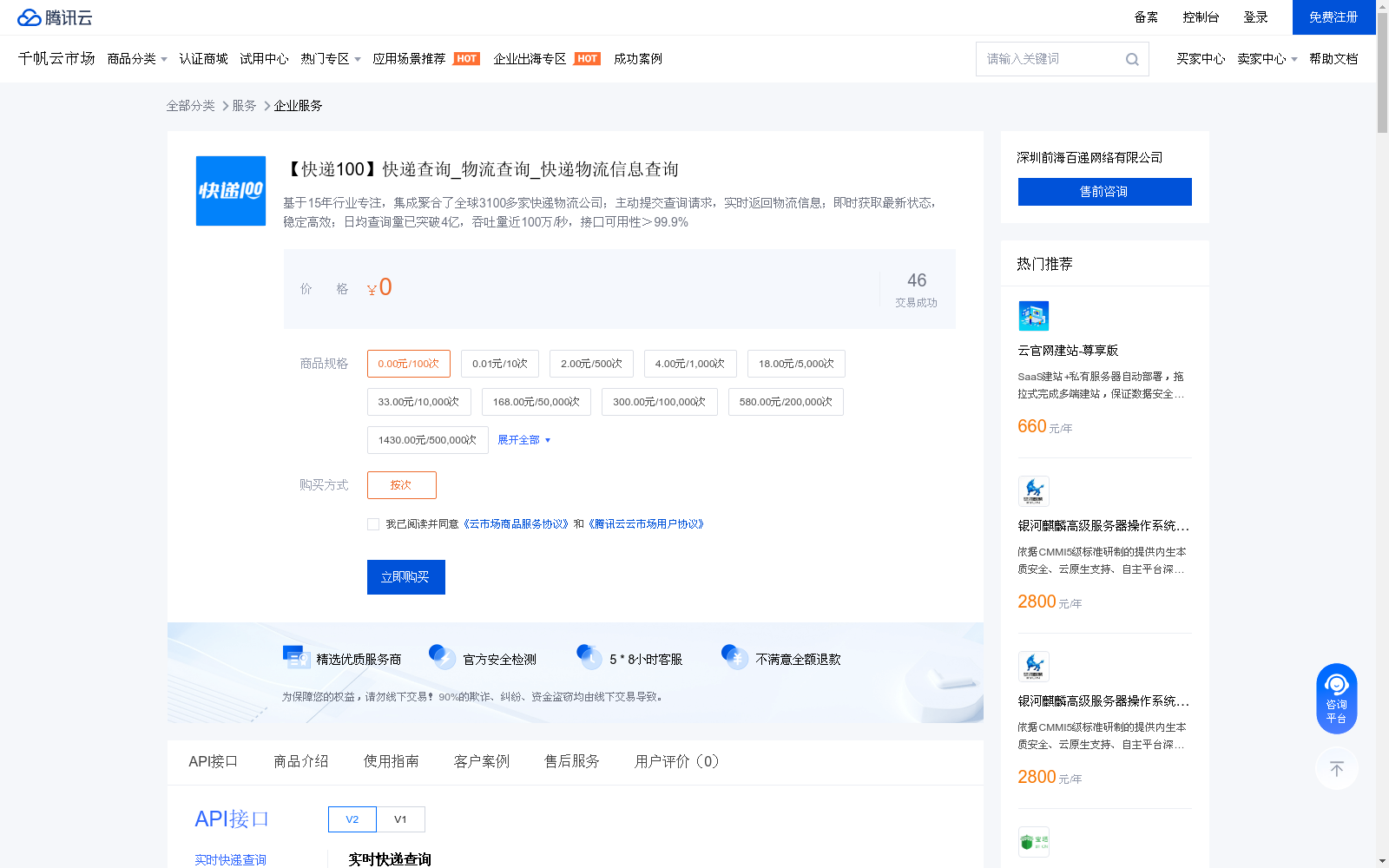Go to 服务 breadcrumb

(x=245, y=106)
